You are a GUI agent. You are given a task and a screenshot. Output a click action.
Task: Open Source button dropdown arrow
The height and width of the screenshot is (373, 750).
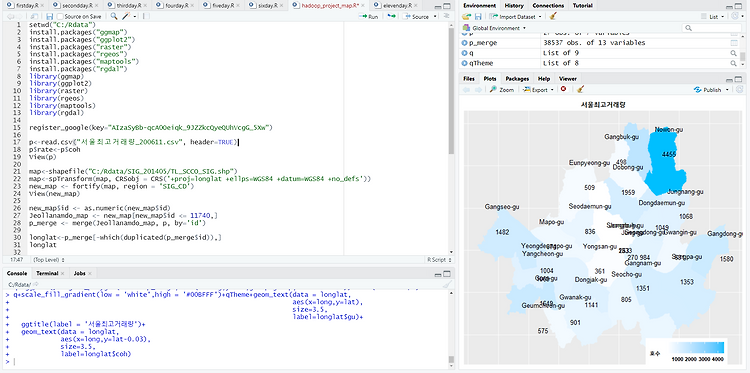coord(435,16)
